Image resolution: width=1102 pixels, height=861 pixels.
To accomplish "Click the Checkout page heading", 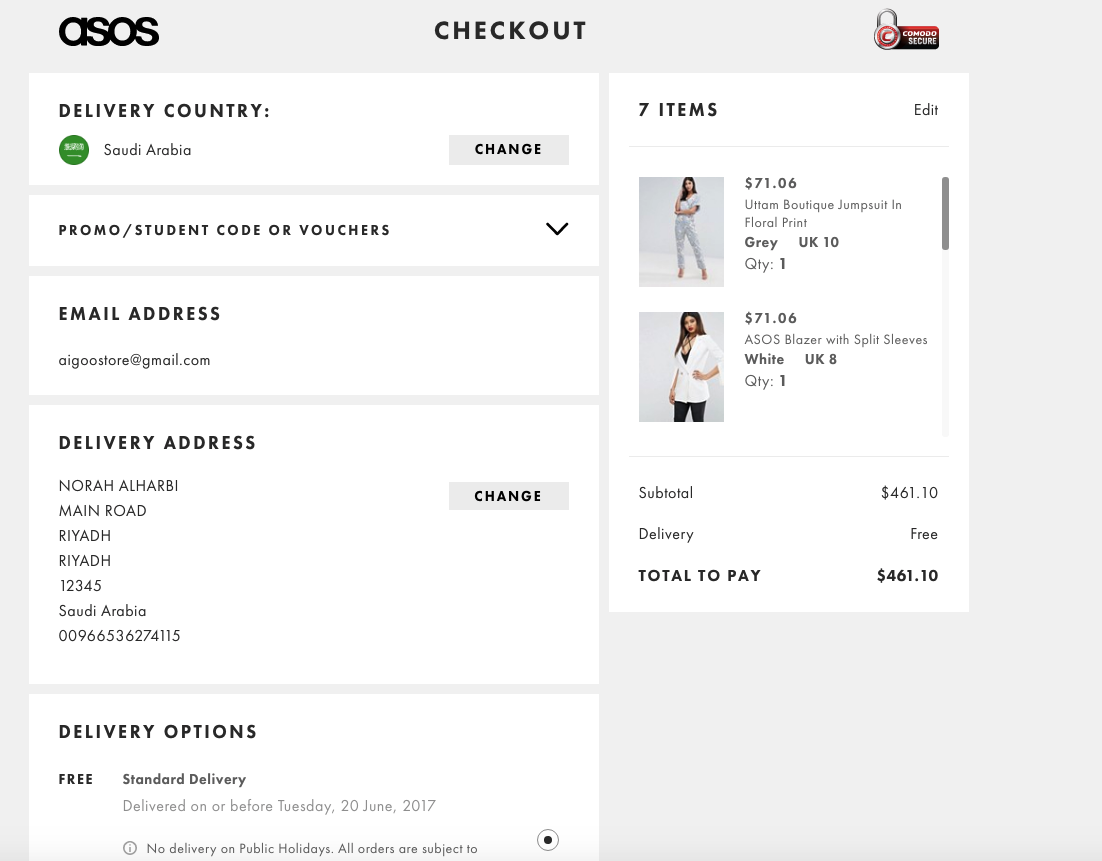I will point(510,31).
